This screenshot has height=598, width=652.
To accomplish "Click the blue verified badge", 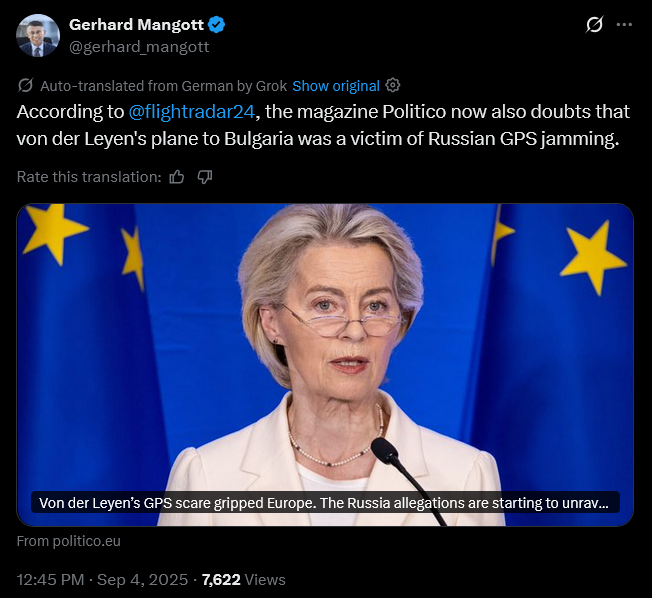I will click(216, 25).
